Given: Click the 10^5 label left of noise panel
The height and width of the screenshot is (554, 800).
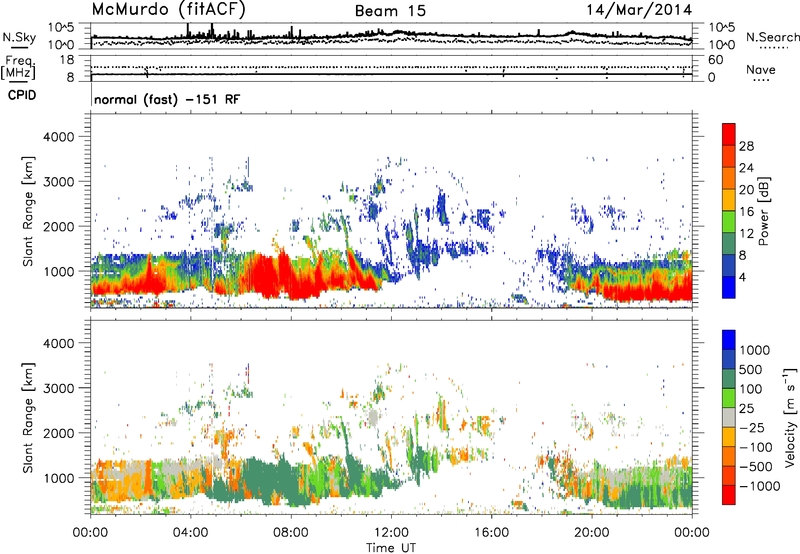Looking at the screenshot, I should coord(61,27).
